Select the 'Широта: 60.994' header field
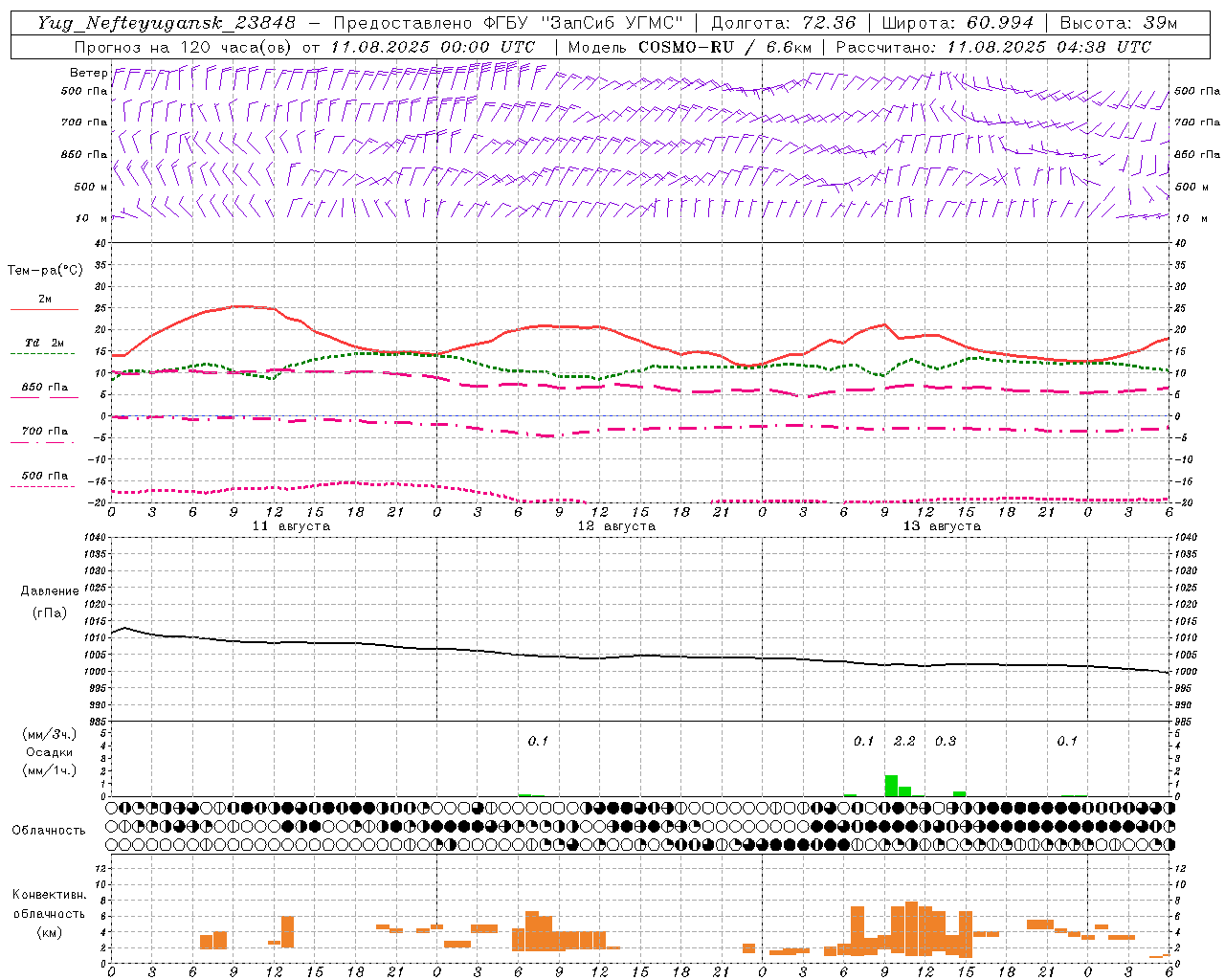 point(957,23)
